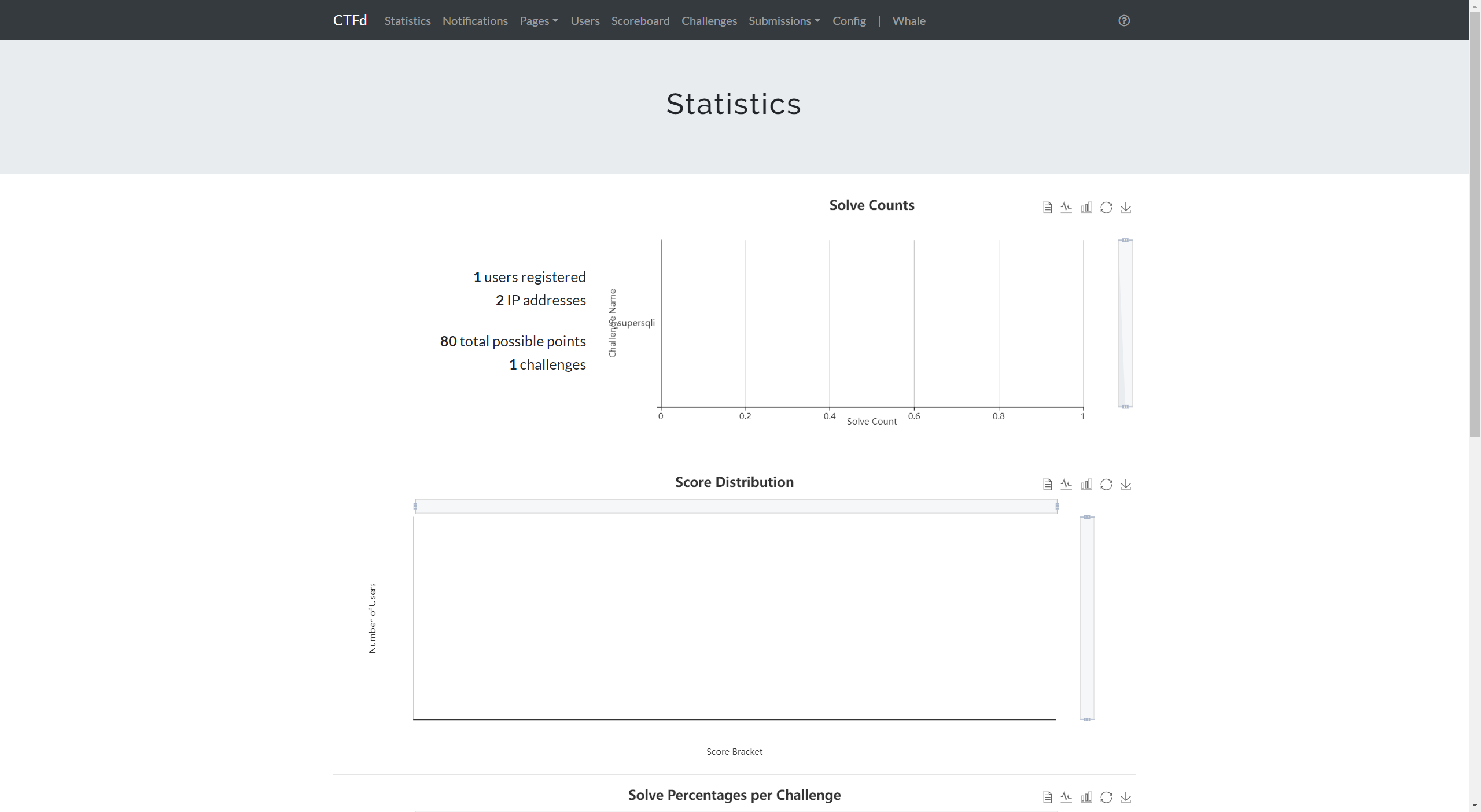Switch Score Distribution chart to line view
Viewport: 1481px width, 812px height.
1066,484
